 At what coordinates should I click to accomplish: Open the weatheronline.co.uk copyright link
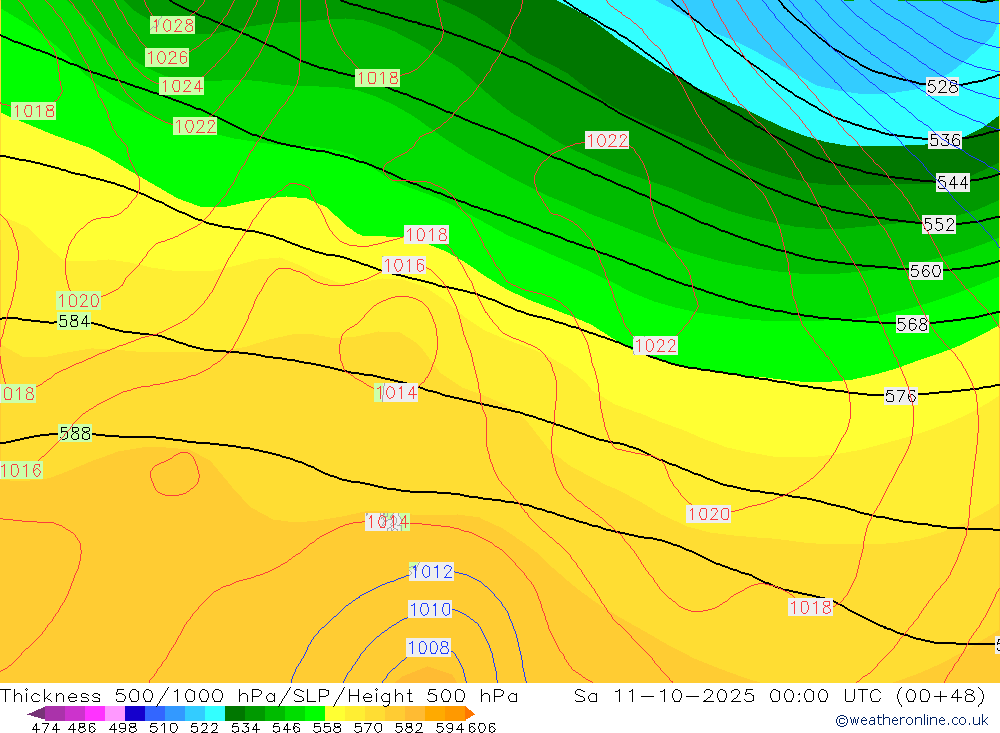pos(911,720)
